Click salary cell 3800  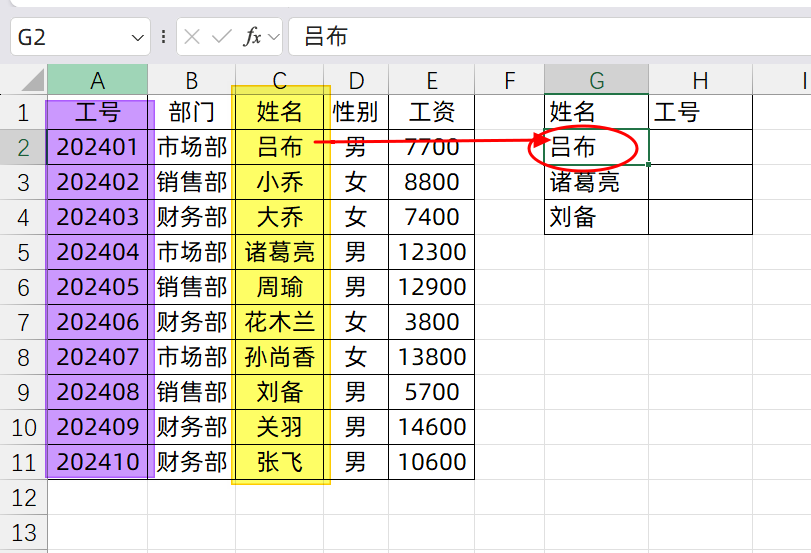[x=431, y=322]
